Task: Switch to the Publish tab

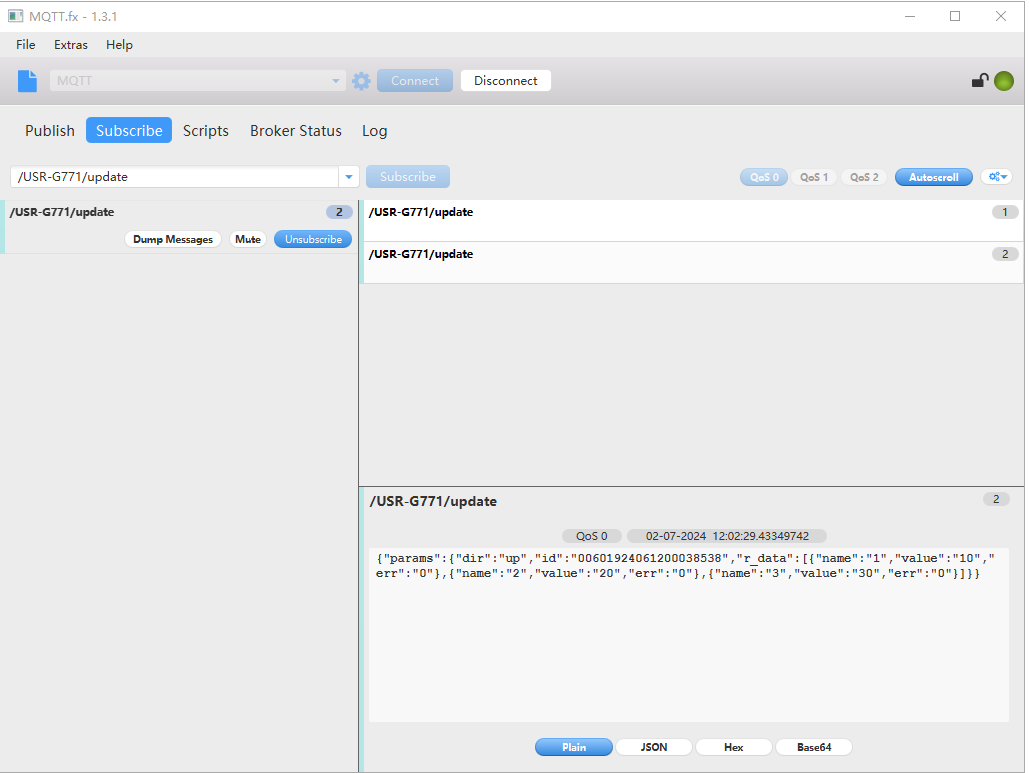Action: click(50, 131)
